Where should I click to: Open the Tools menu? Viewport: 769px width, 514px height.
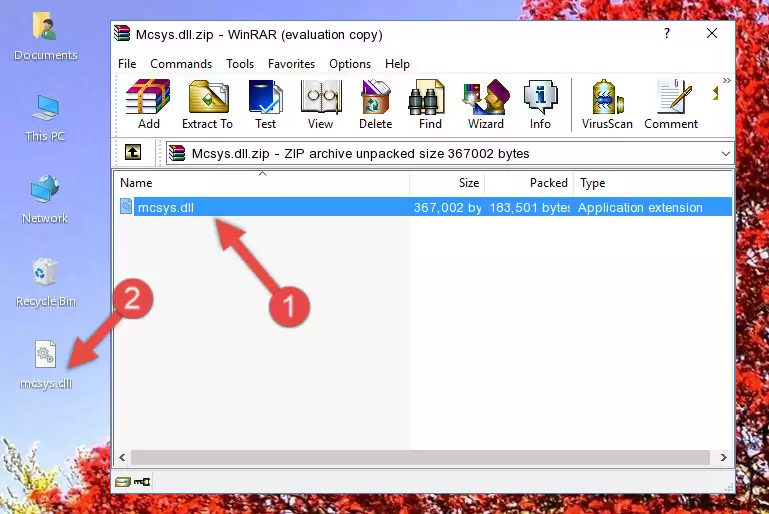[240, 64]
